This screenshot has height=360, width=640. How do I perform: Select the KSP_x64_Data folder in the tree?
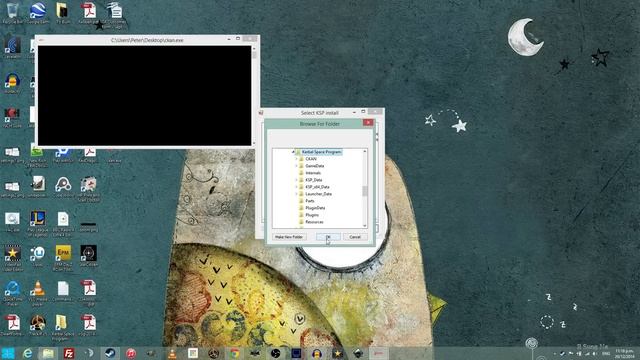317,187
